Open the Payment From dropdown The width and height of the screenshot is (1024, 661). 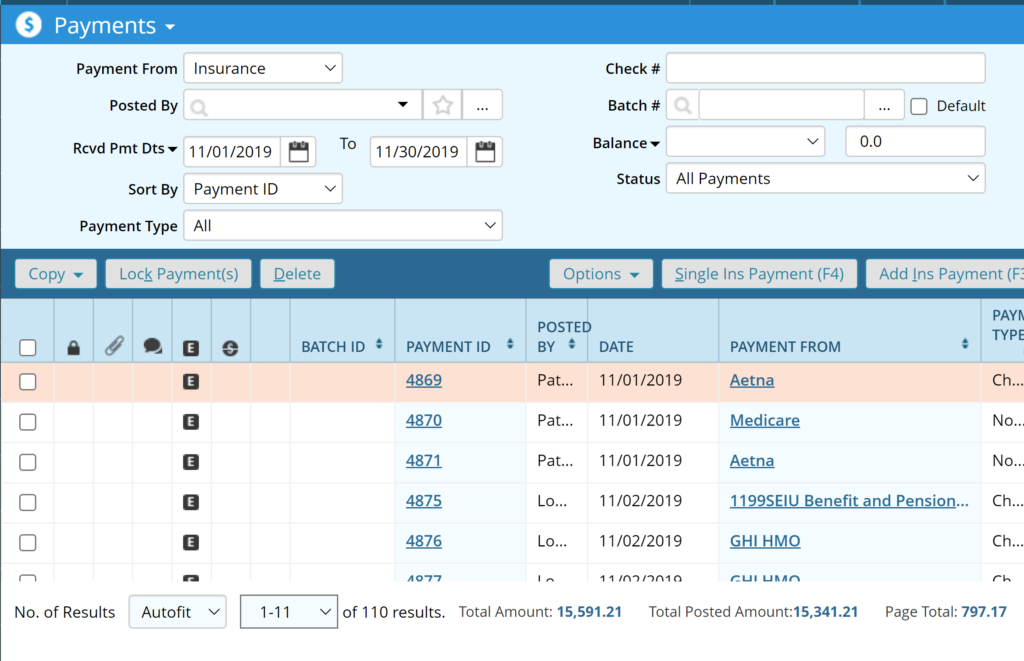tap(263, 69)
